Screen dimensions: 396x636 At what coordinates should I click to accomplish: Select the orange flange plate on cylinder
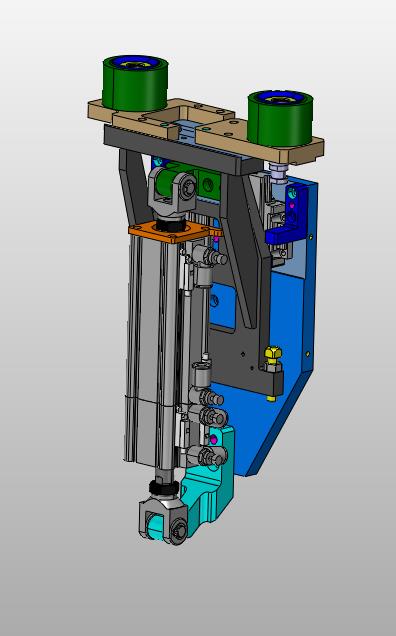[174, 233]
